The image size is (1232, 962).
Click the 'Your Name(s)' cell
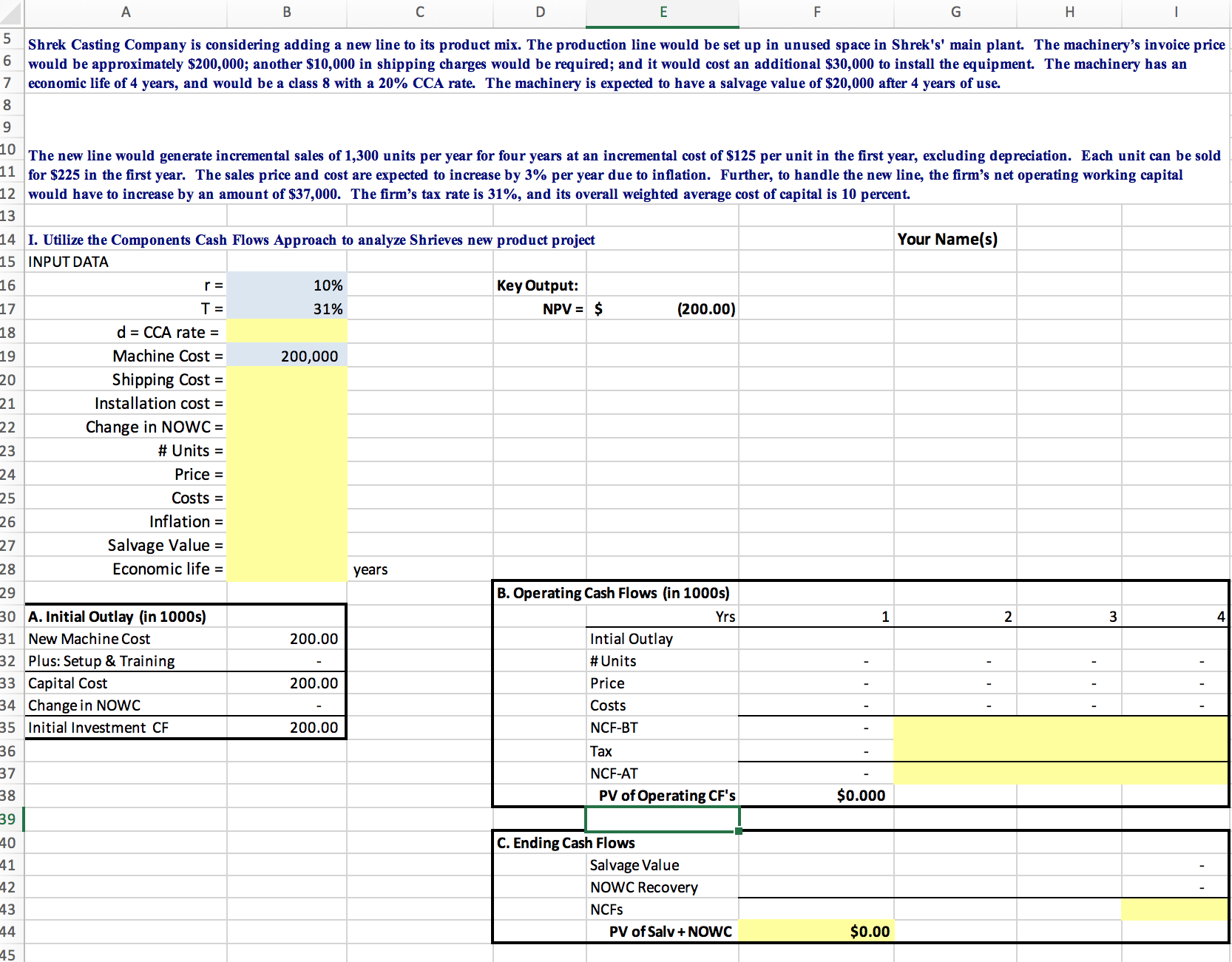click(955, 239)
